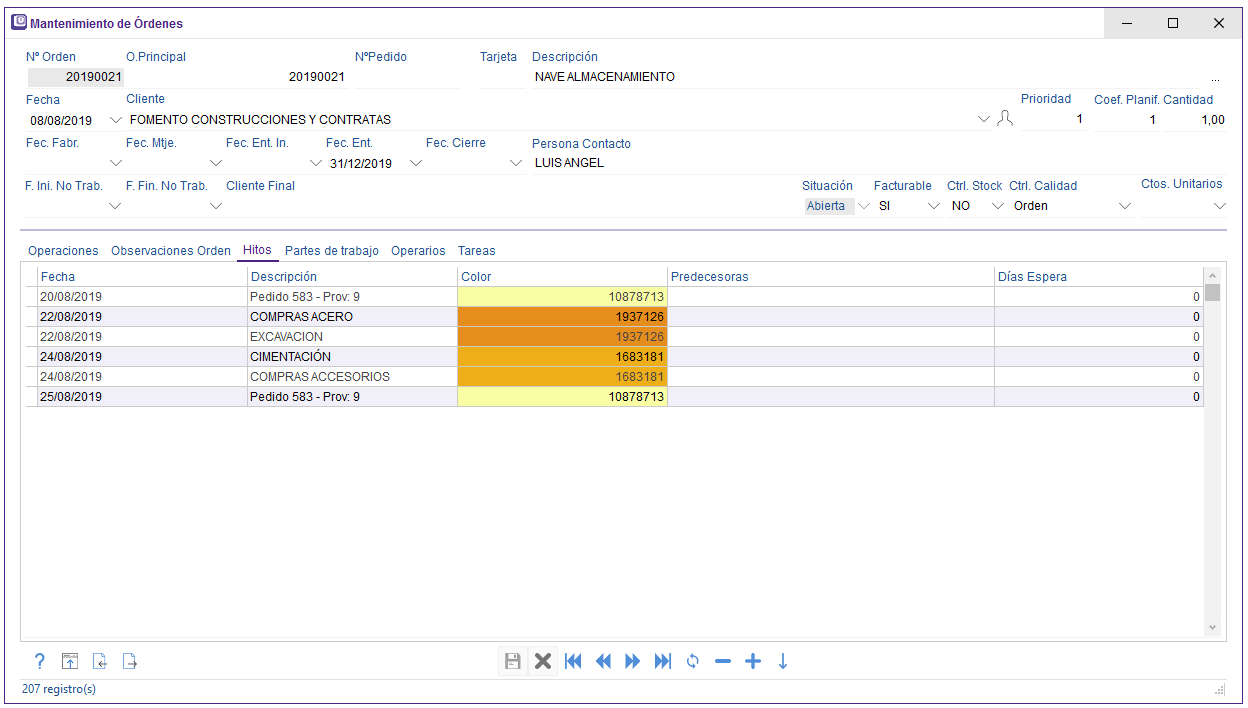Click the save floppy disk icon
Image resolution: width=1248 pixels, height=708 pixels.
click(512, 661)
